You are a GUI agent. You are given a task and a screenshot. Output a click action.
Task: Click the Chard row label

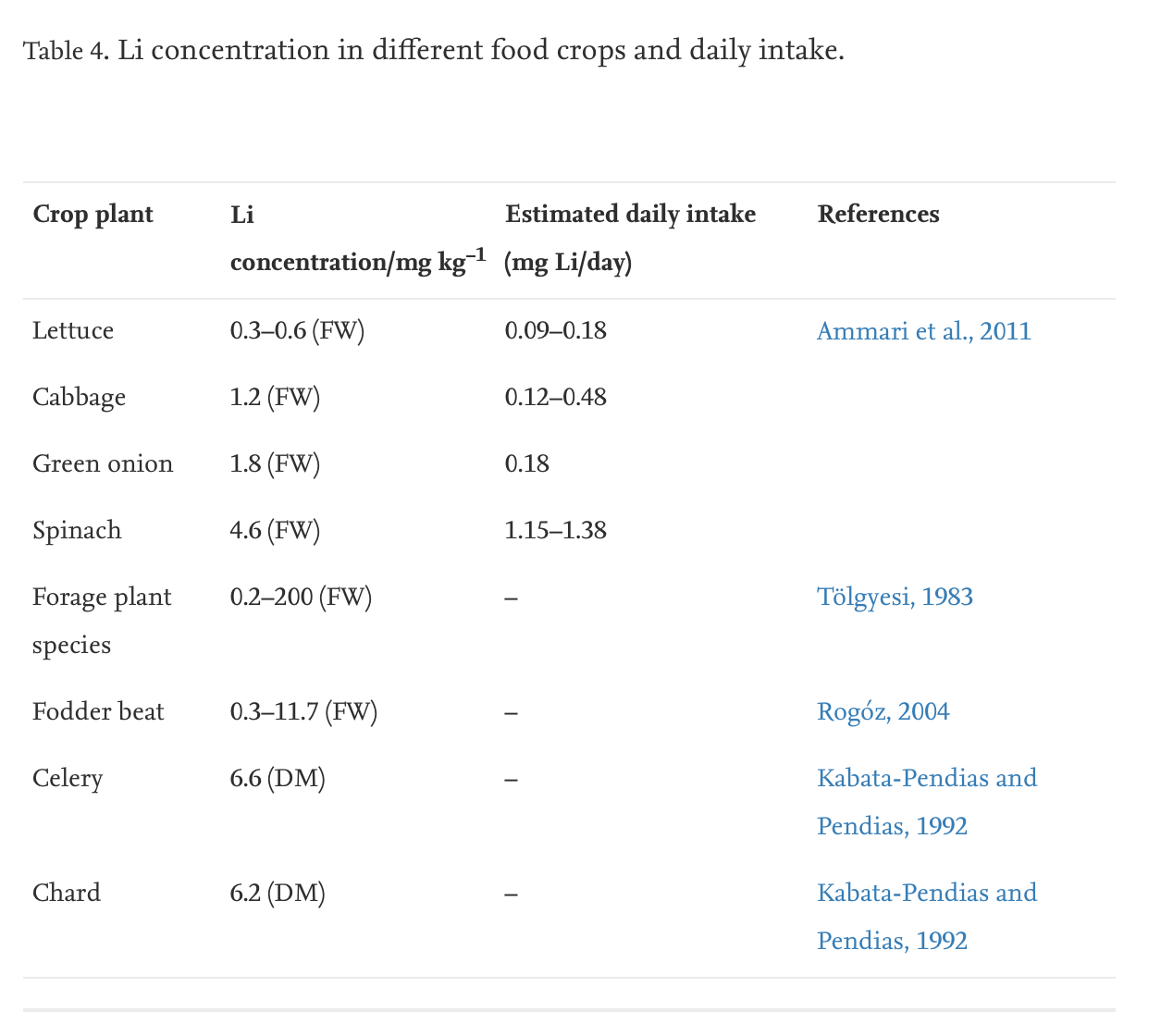tap(67, 893)
